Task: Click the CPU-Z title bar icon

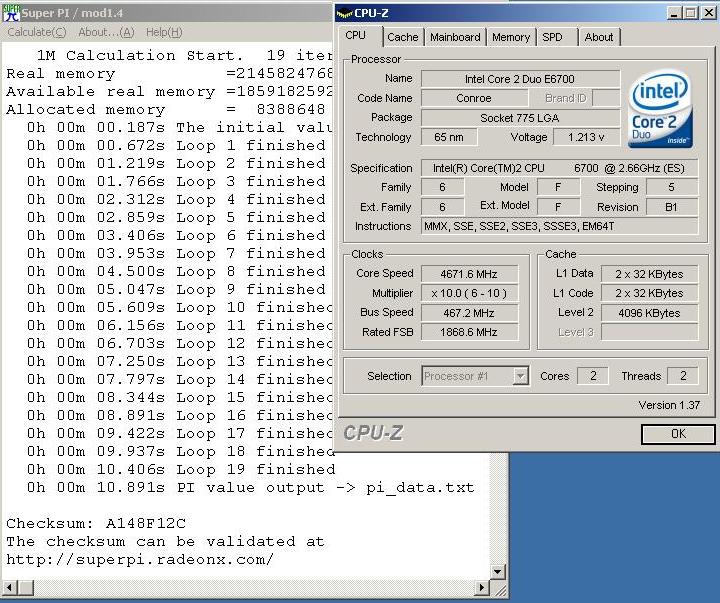Action: click(x=344, y=13)
